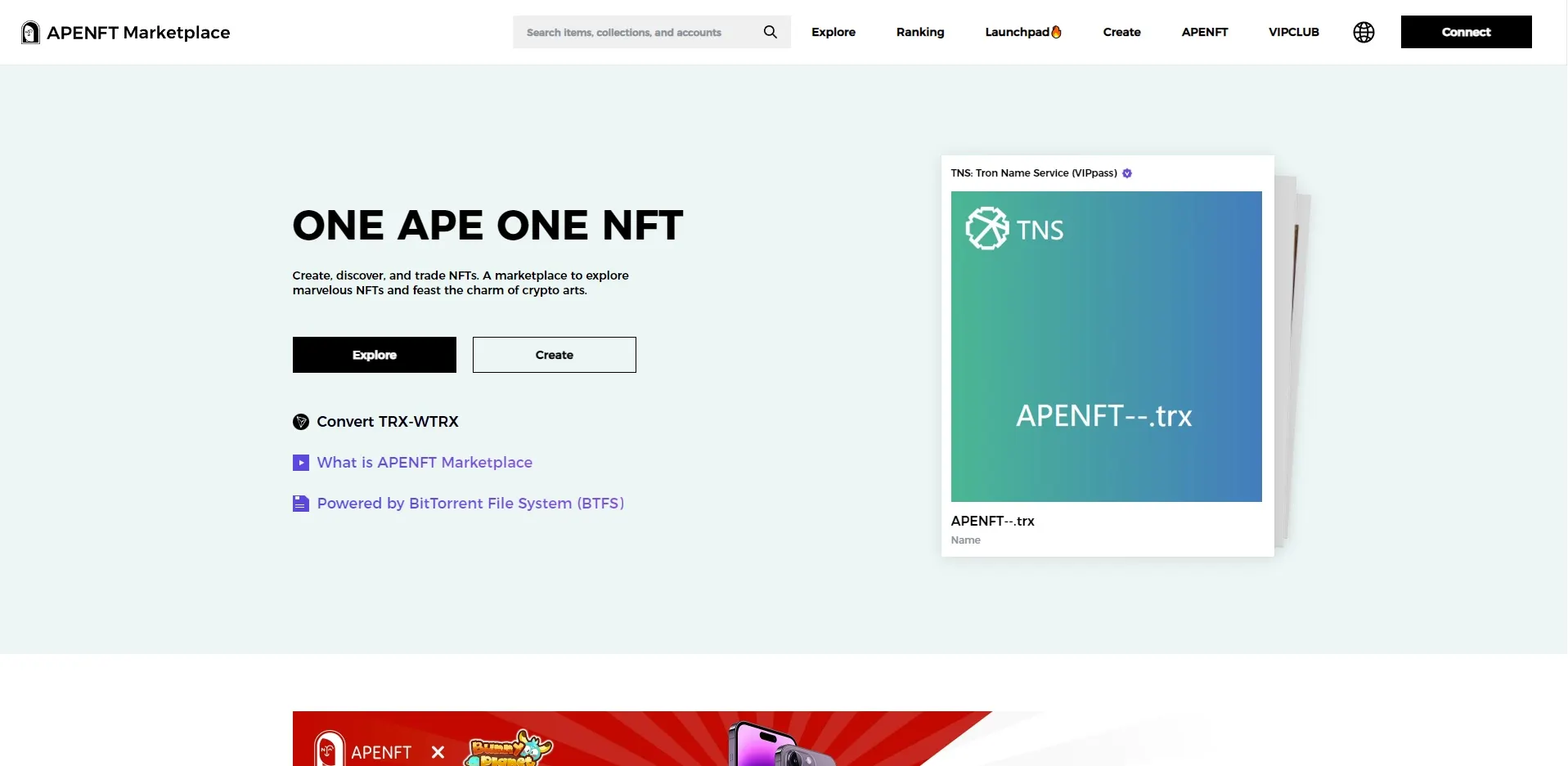1568x766 pixels.
Task: Open the APENFT nav menu item
Action: [x=1204, y=32]
